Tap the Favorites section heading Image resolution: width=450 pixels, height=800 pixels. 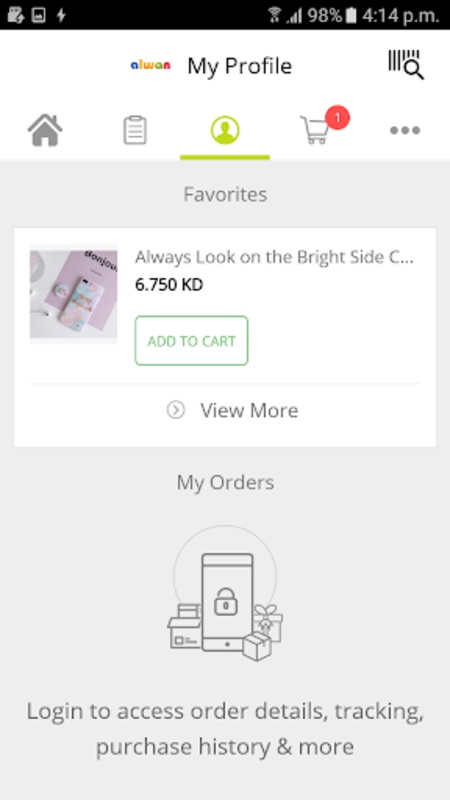(225, 194)
